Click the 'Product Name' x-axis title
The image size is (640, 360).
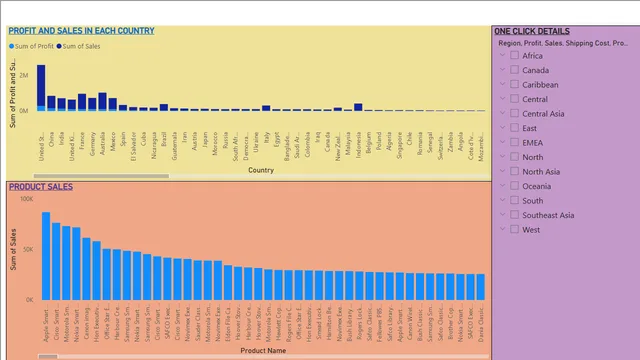263,350
